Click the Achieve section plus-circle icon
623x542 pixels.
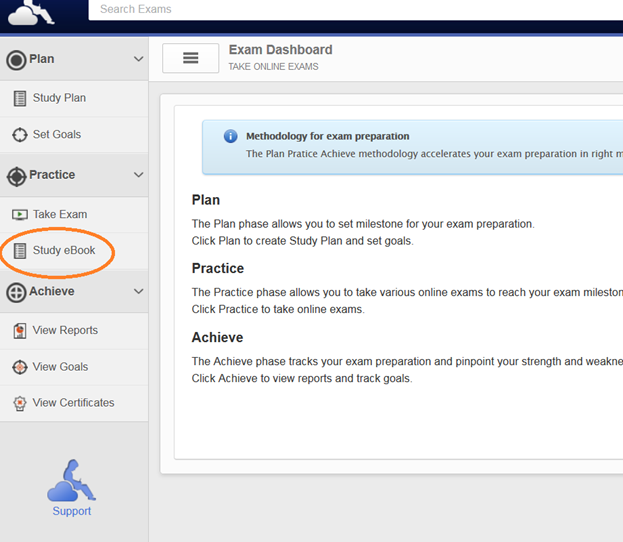[x=16, y=293]
